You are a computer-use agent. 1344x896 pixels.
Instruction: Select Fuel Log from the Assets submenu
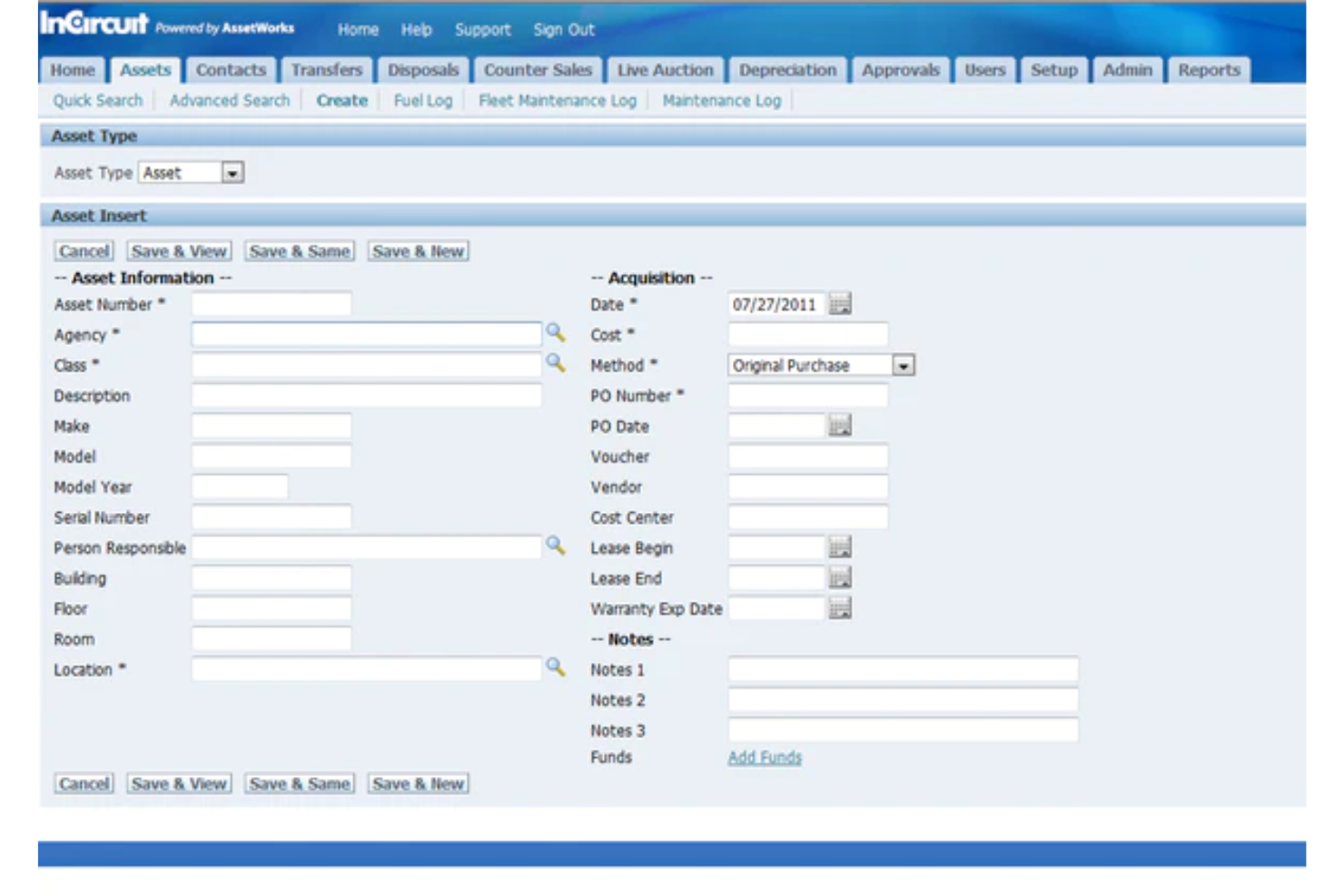tap(425, 101)
